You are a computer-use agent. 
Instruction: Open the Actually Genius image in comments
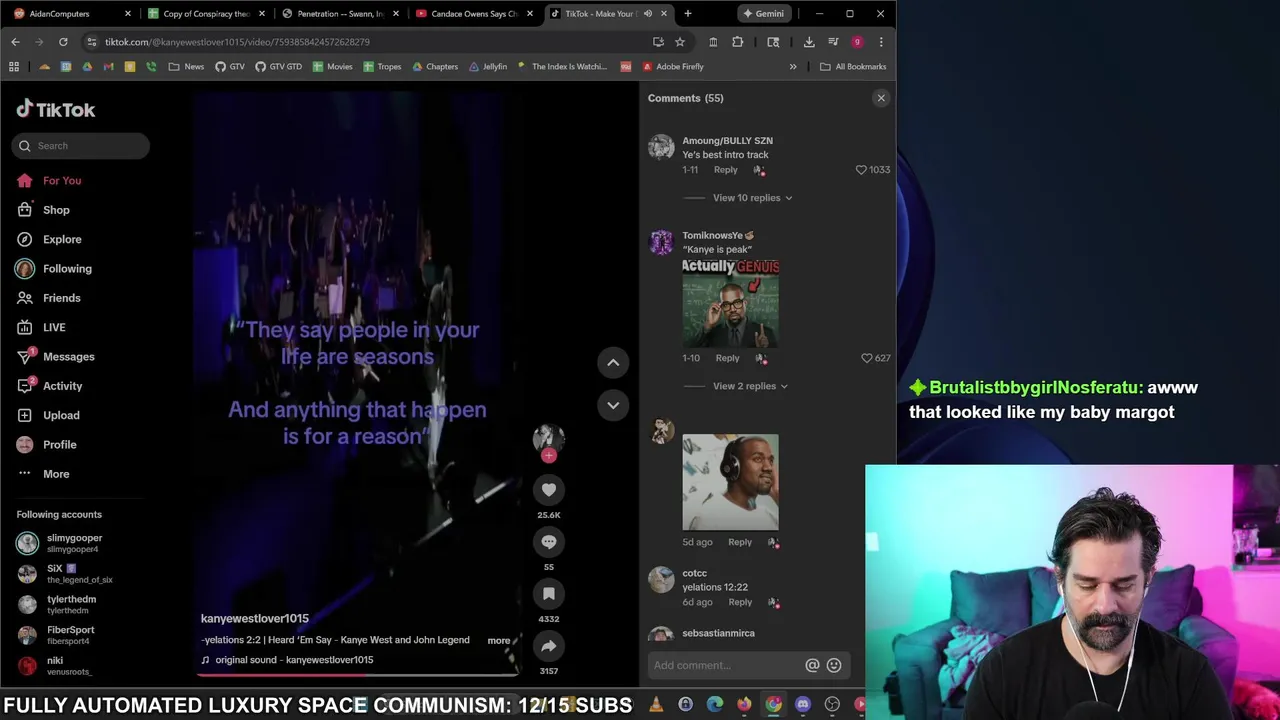pos(730,303)
